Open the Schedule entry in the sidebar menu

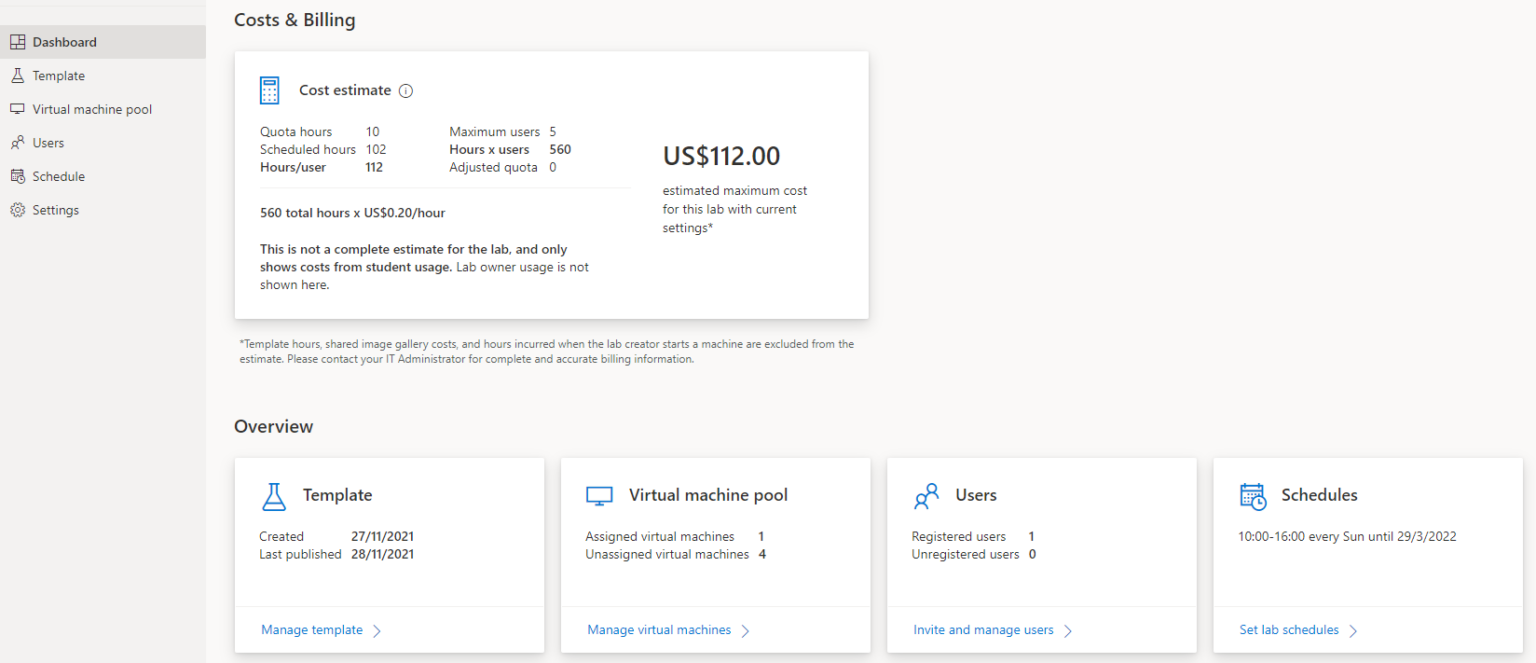coord(60,175)
